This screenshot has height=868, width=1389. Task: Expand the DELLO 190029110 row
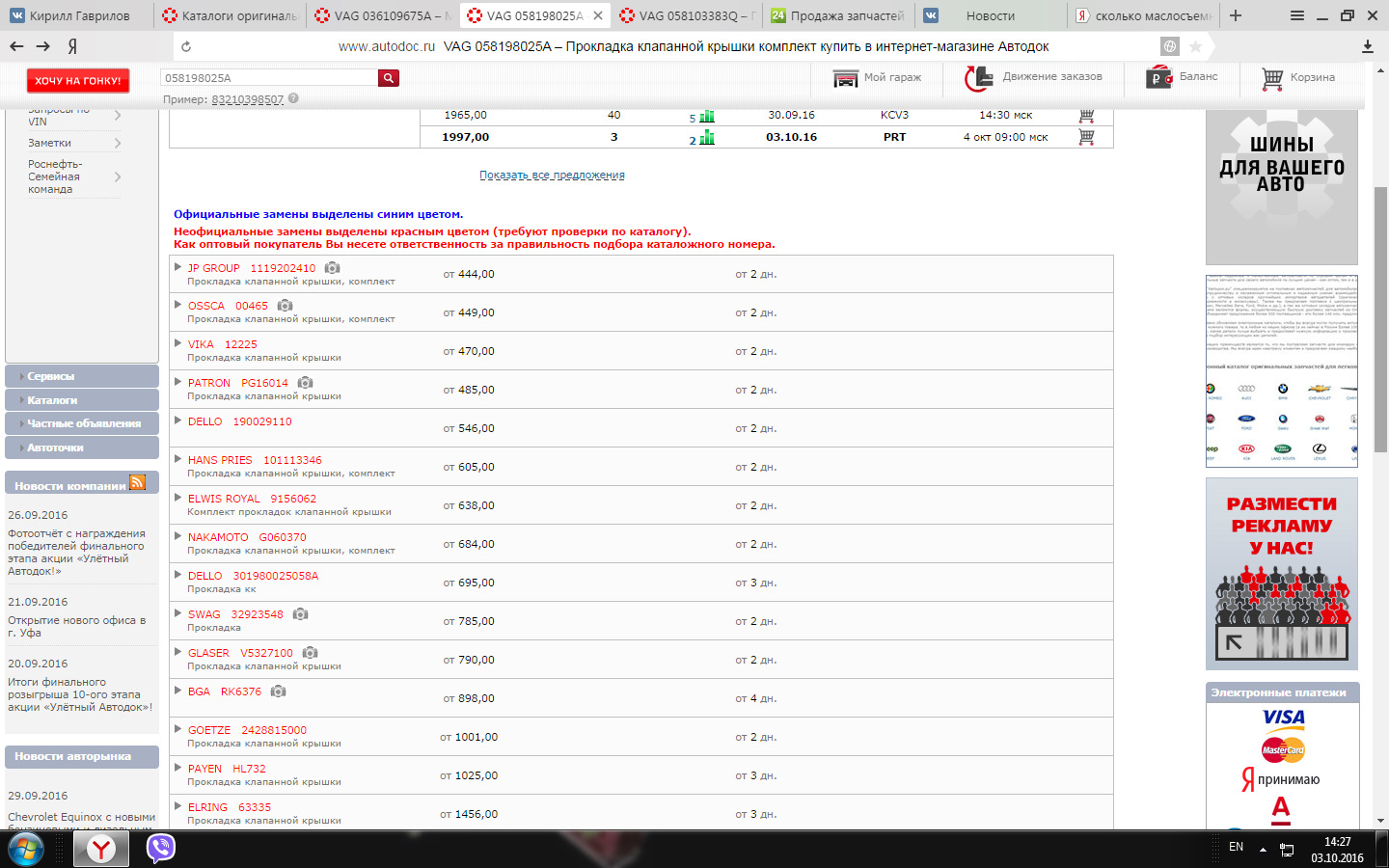[x=177, y=420]
